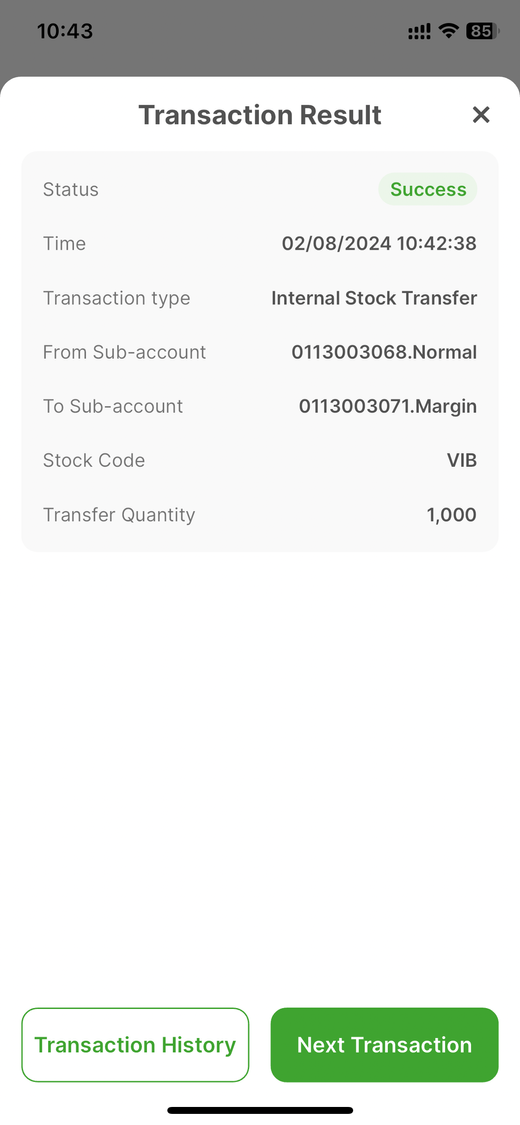Close the Transaction Result sheet
The image size is (520, 1125).
(x=481, y=115)
